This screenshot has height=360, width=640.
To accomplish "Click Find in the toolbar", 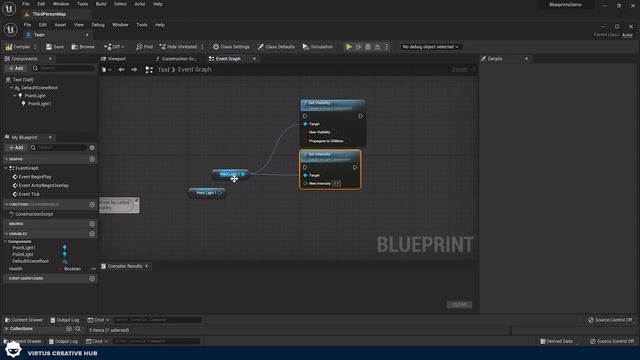I will [144, 47].
